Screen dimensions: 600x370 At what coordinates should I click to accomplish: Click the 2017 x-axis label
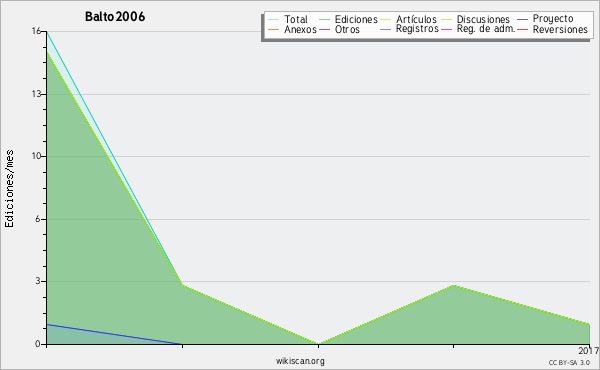[x=589, y=350]
